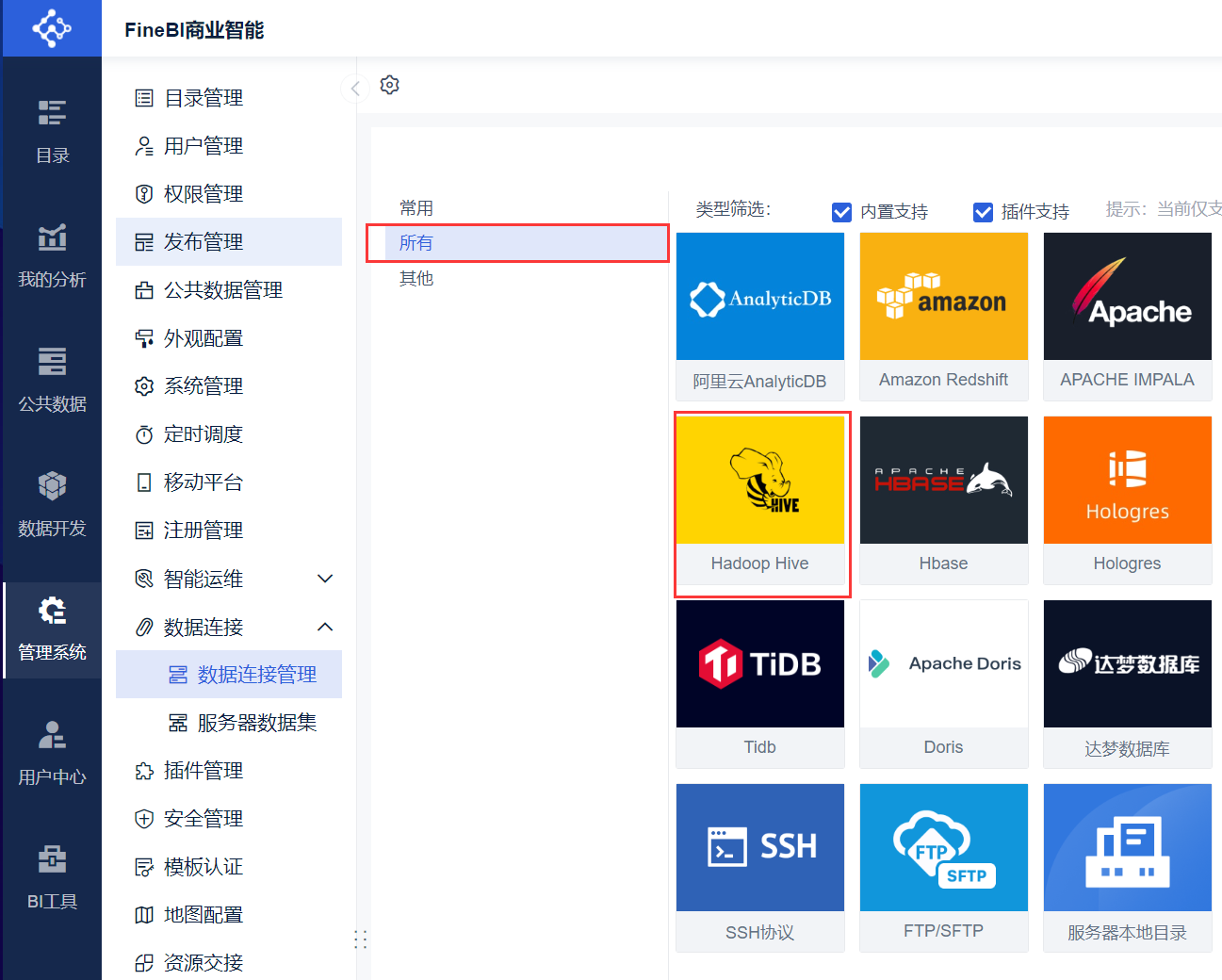Screen dimensions: 1222x980
Task: Open BI工具 in left navigation
Action: pos(52,877)
